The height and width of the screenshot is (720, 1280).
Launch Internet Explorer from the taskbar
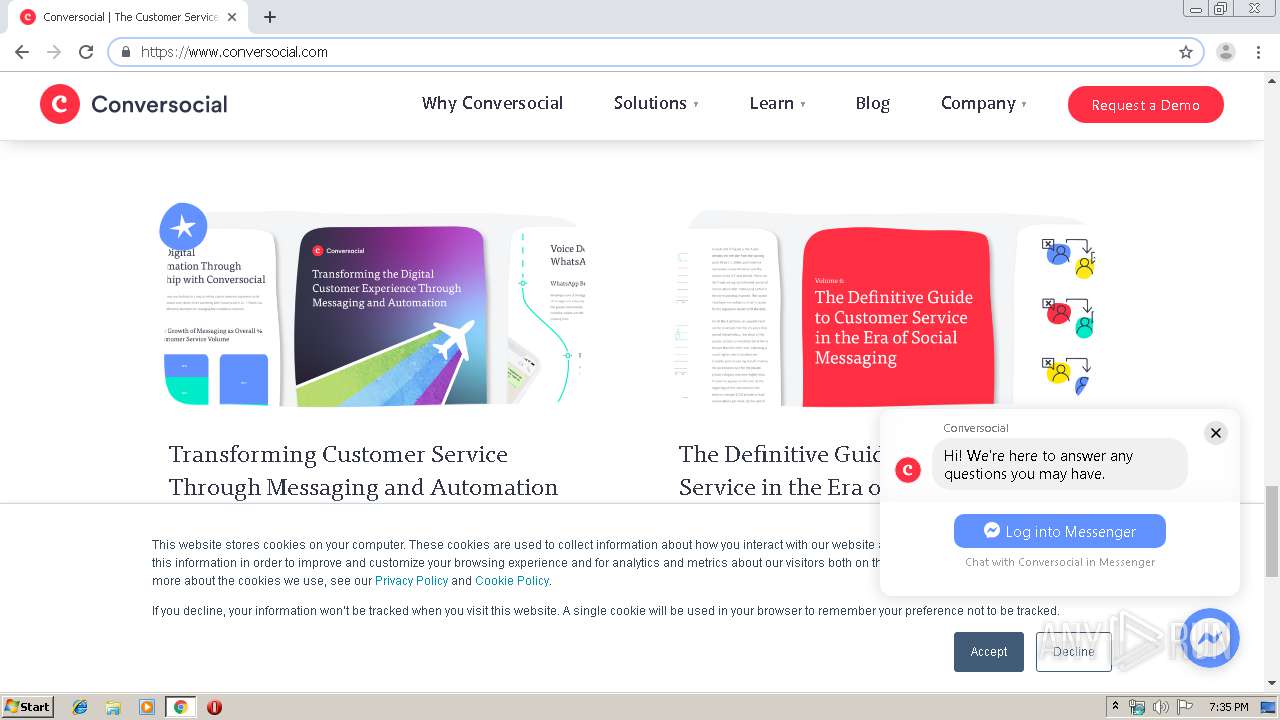80,707
